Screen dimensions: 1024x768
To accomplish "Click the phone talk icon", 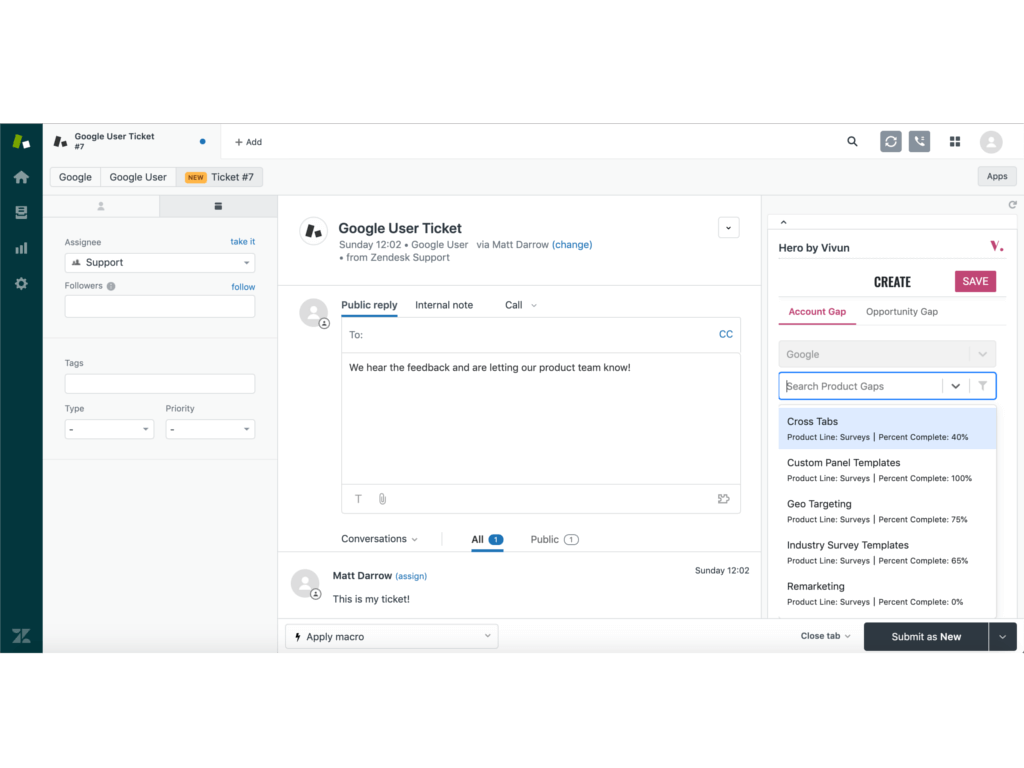I will pyautogui.click(x=919, y=142).
